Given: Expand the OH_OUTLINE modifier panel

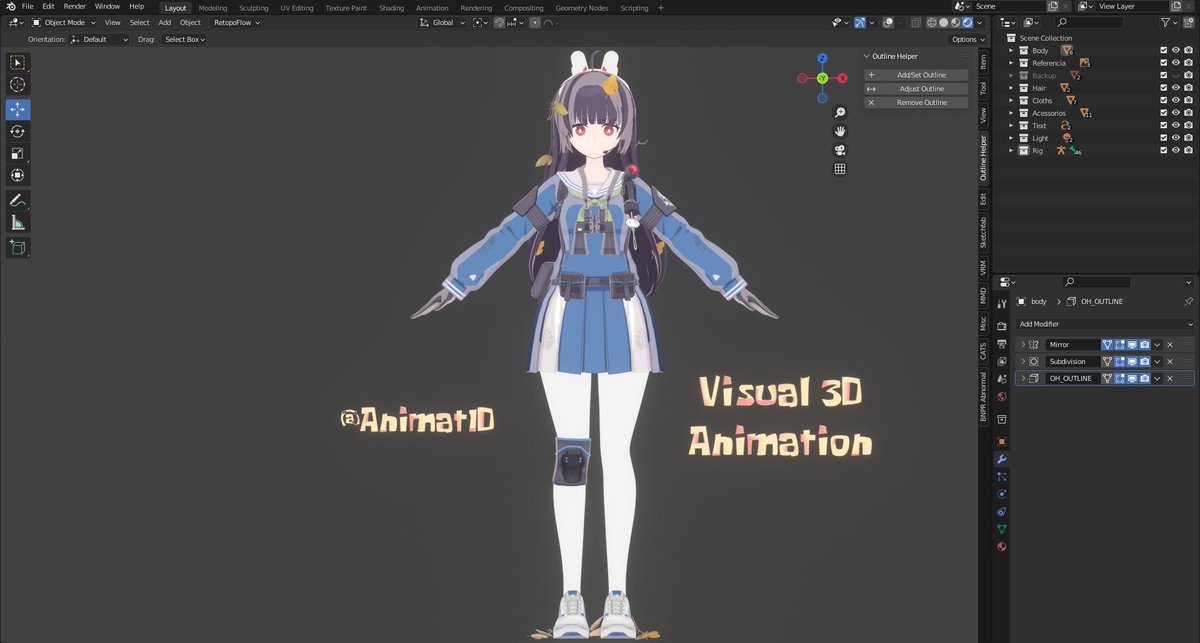Looking at the screenshot, I should pos(1023,378).
